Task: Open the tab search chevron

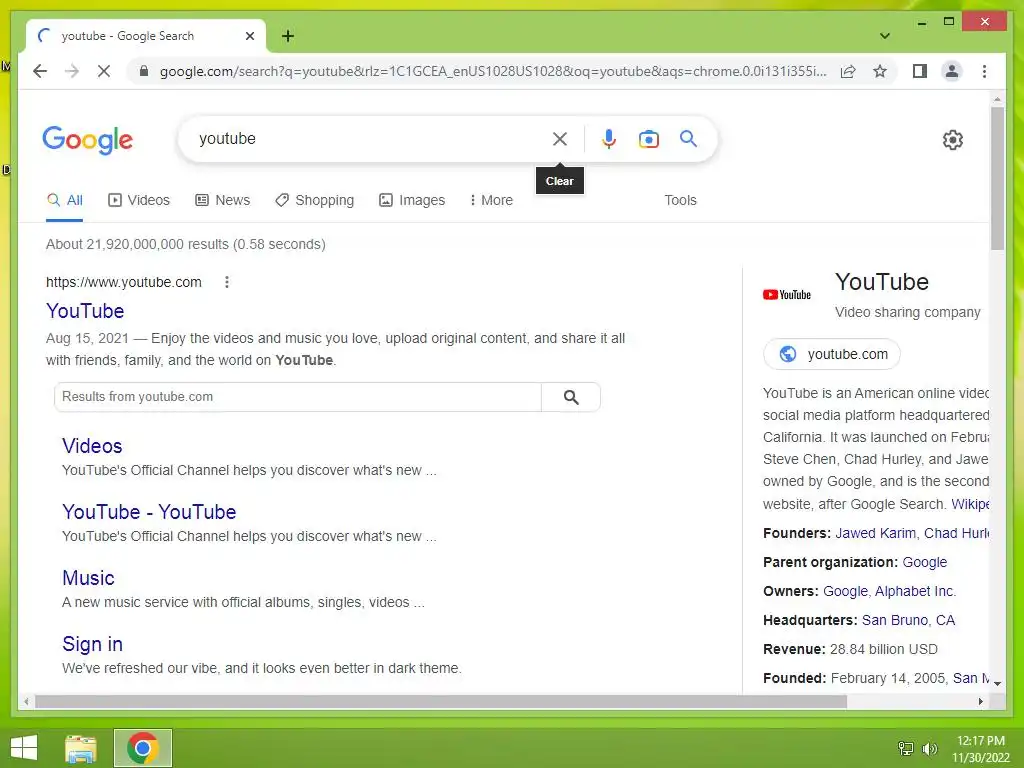Action: (x=885, y=36)
